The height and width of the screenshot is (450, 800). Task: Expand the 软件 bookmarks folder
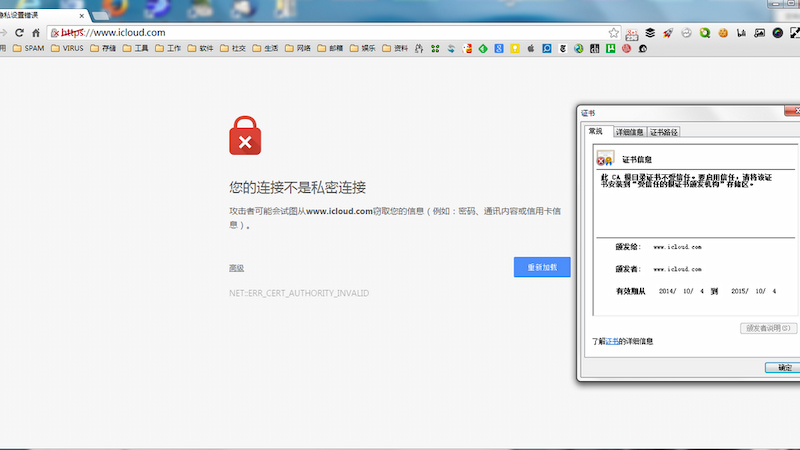click(201, 48)
